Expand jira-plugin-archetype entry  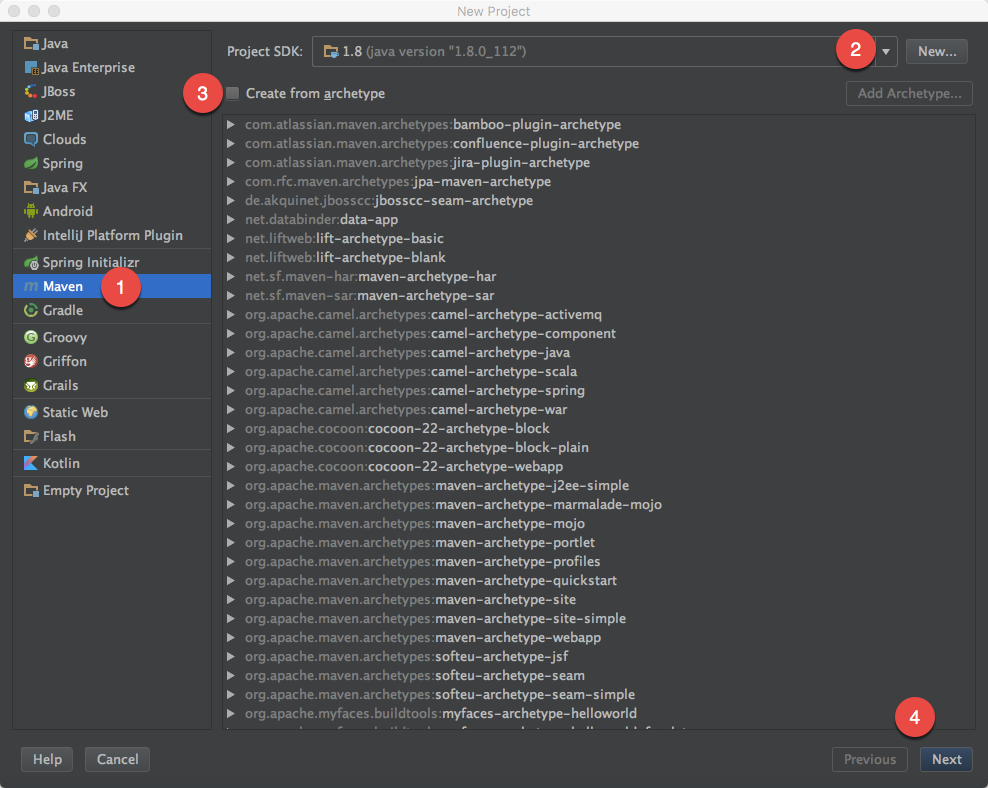click(x=231, y=163)
